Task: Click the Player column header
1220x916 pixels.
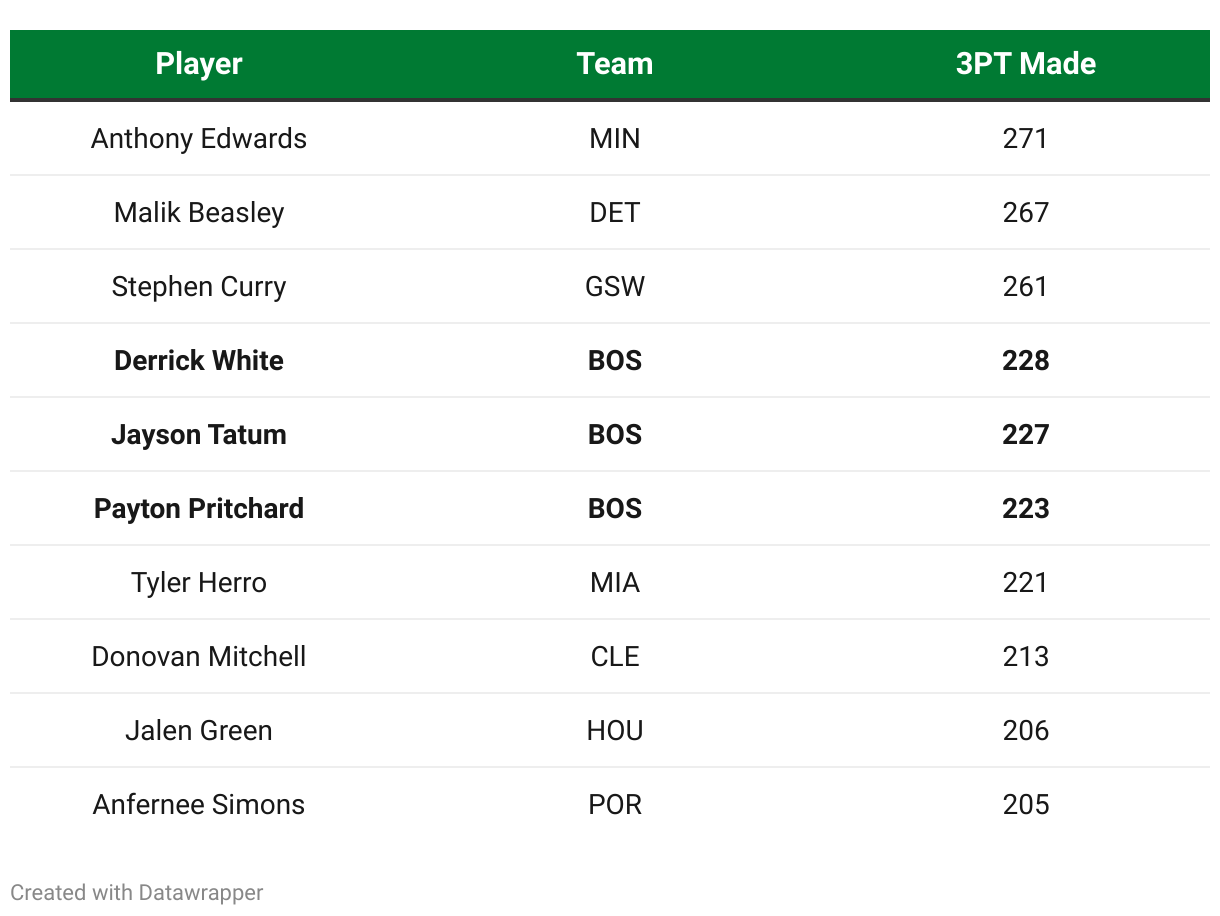Action: pyautogui.click(x=199, y=64)
